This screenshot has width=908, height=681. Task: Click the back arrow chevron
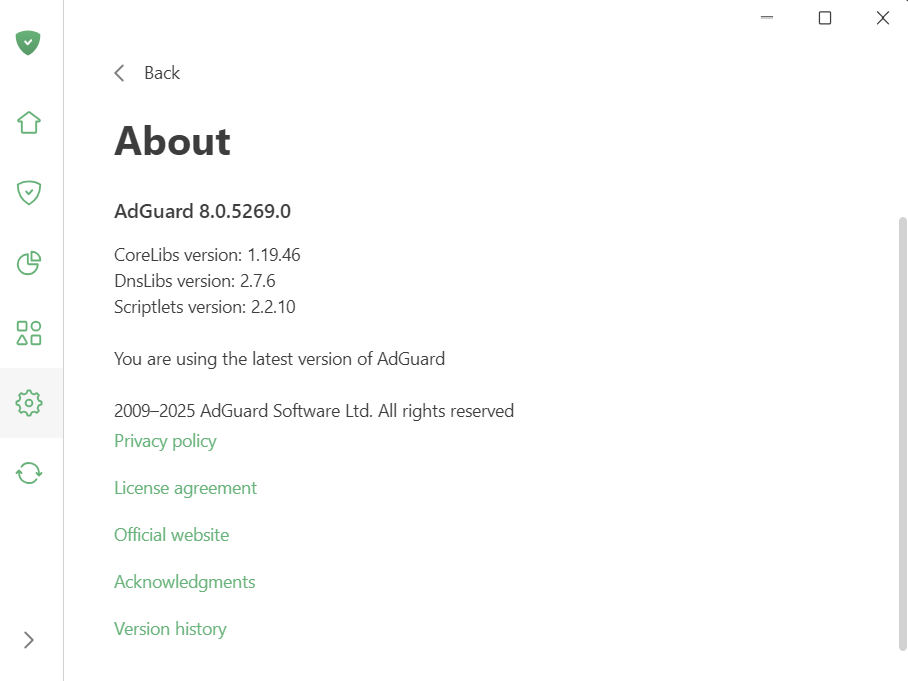pyautogui.click(x=120, y=73)
